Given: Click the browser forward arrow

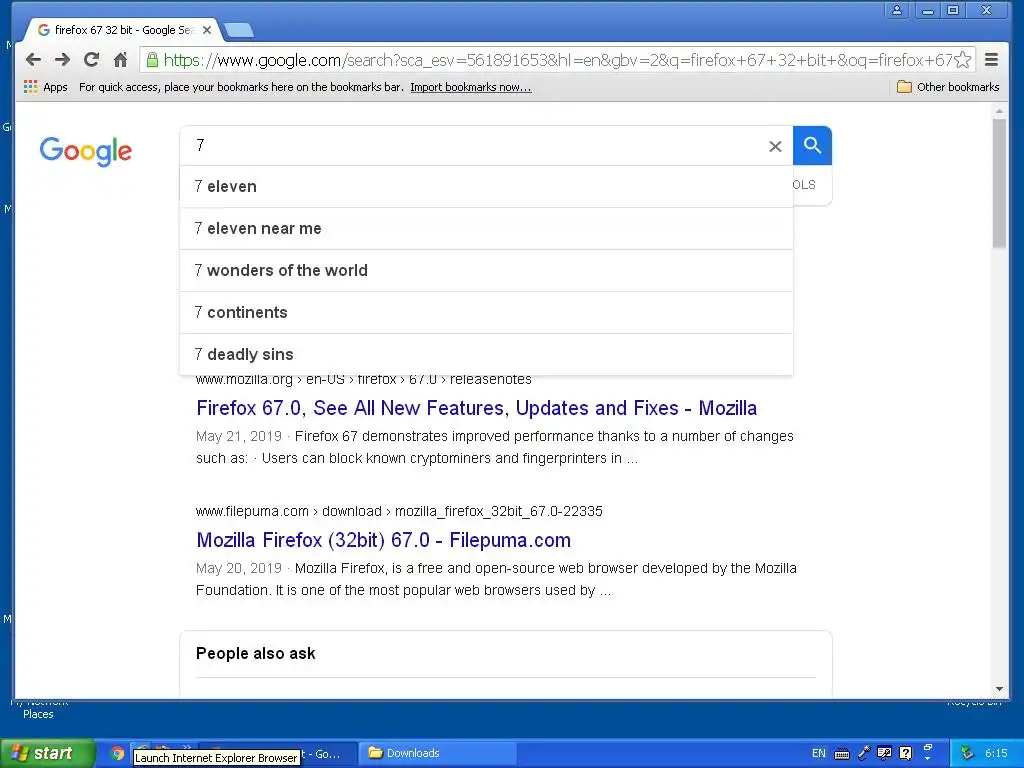Looking at the screenshot, I should [63, 60].
